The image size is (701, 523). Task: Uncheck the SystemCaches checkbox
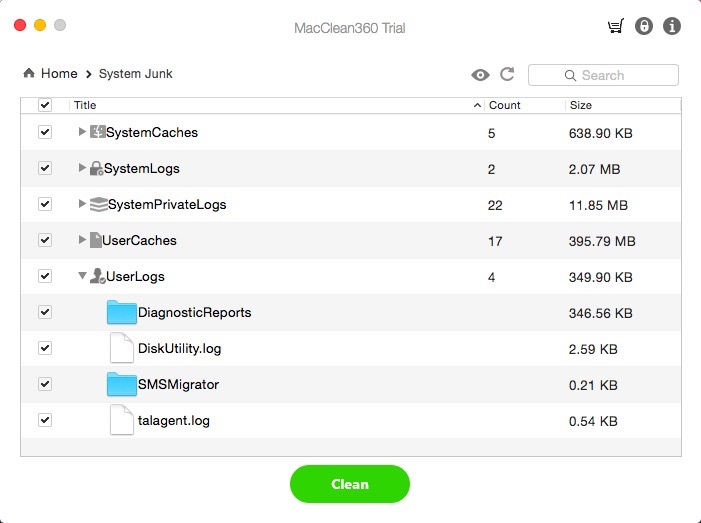tap(45, 132)
